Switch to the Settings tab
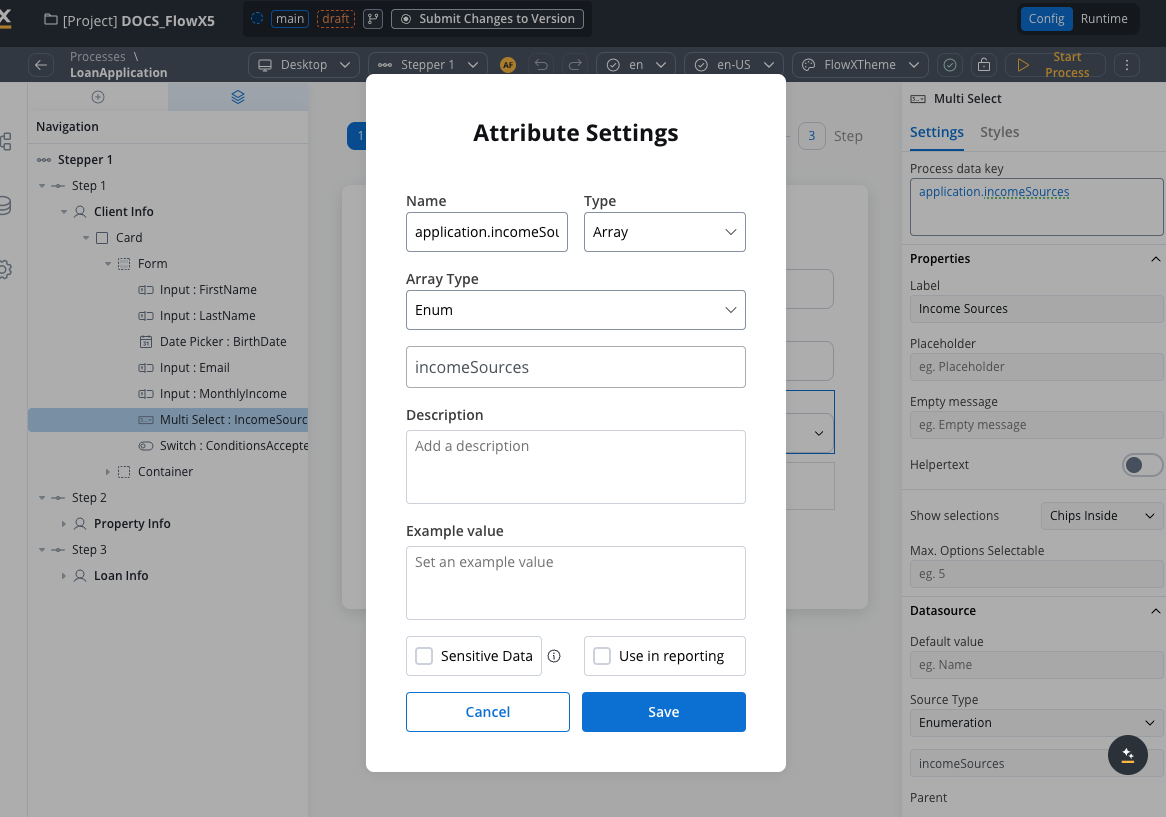Image resolution: width=1166 pixels, height=817 pixels. 936,132
